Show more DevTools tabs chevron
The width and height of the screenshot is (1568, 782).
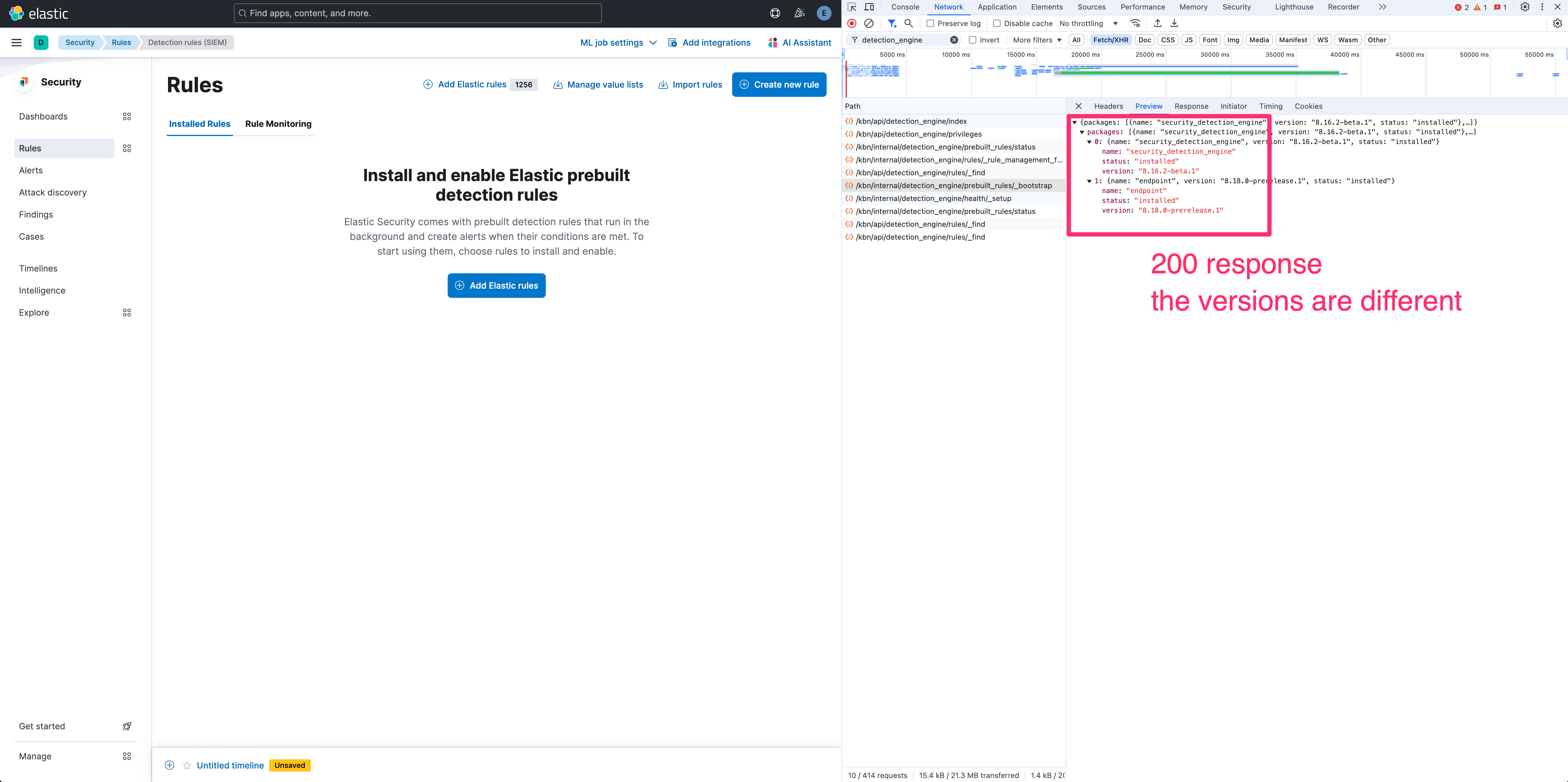(x=1382, y=7)
